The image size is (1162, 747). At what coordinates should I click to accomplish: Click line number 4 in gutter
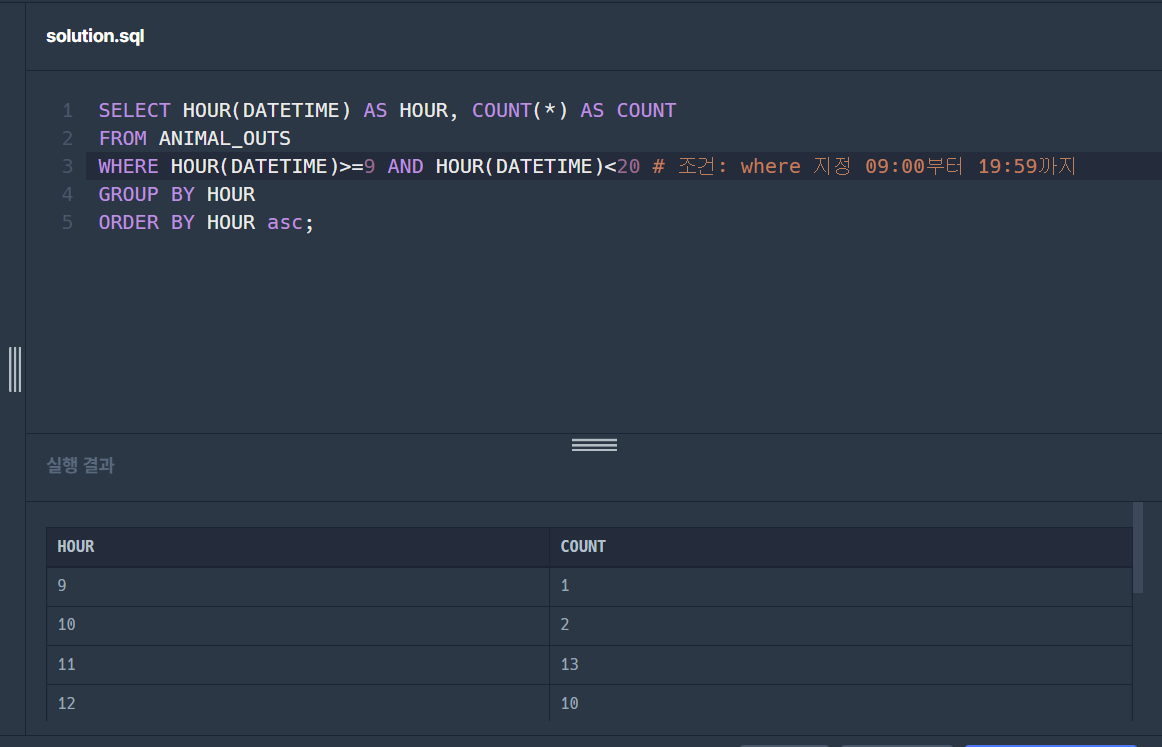(x=67, y=194)
